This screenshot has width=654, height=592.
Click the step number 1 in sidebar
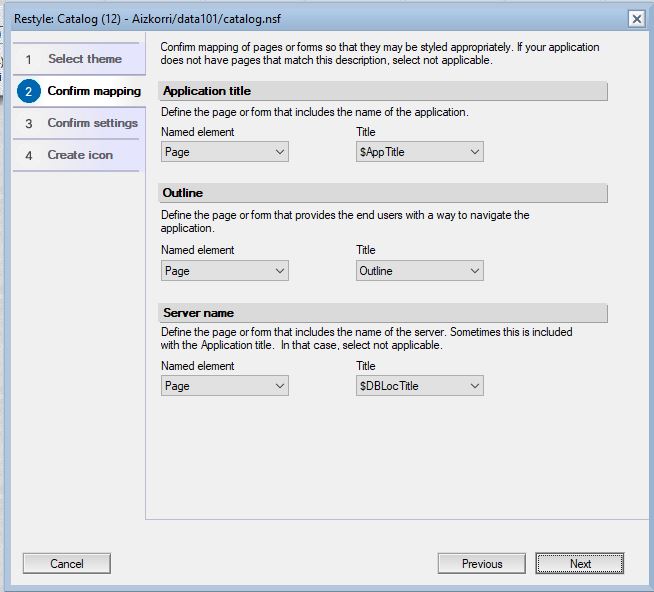pos(29,59)
